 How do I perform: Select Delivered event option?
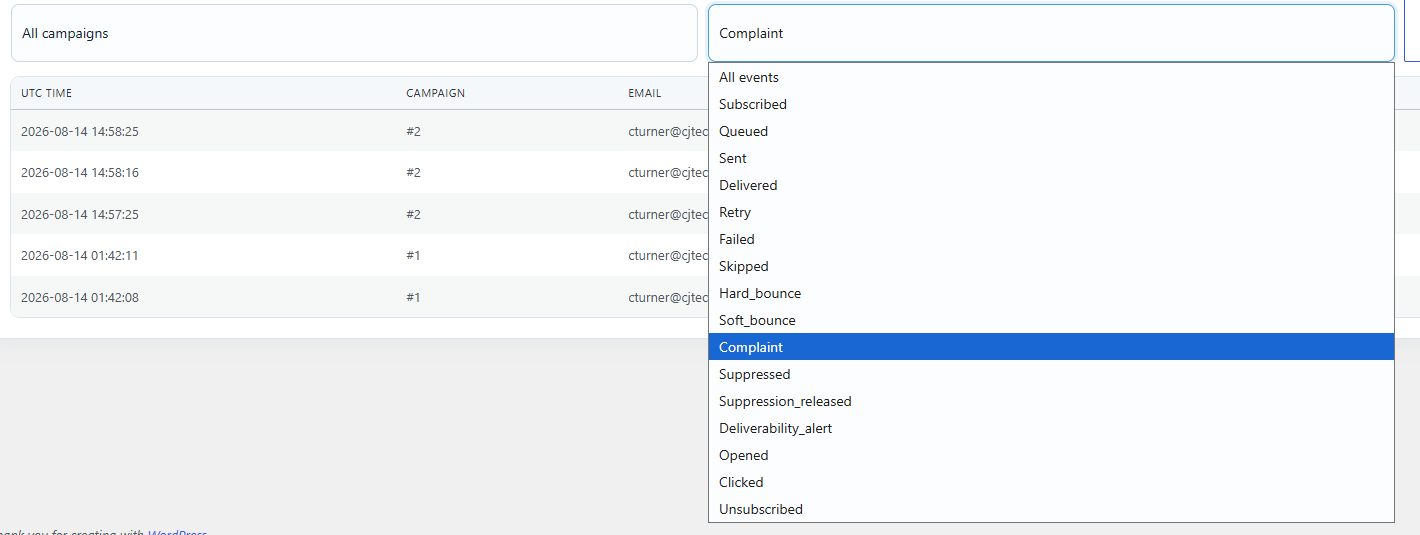click(x=1051, y=185)
